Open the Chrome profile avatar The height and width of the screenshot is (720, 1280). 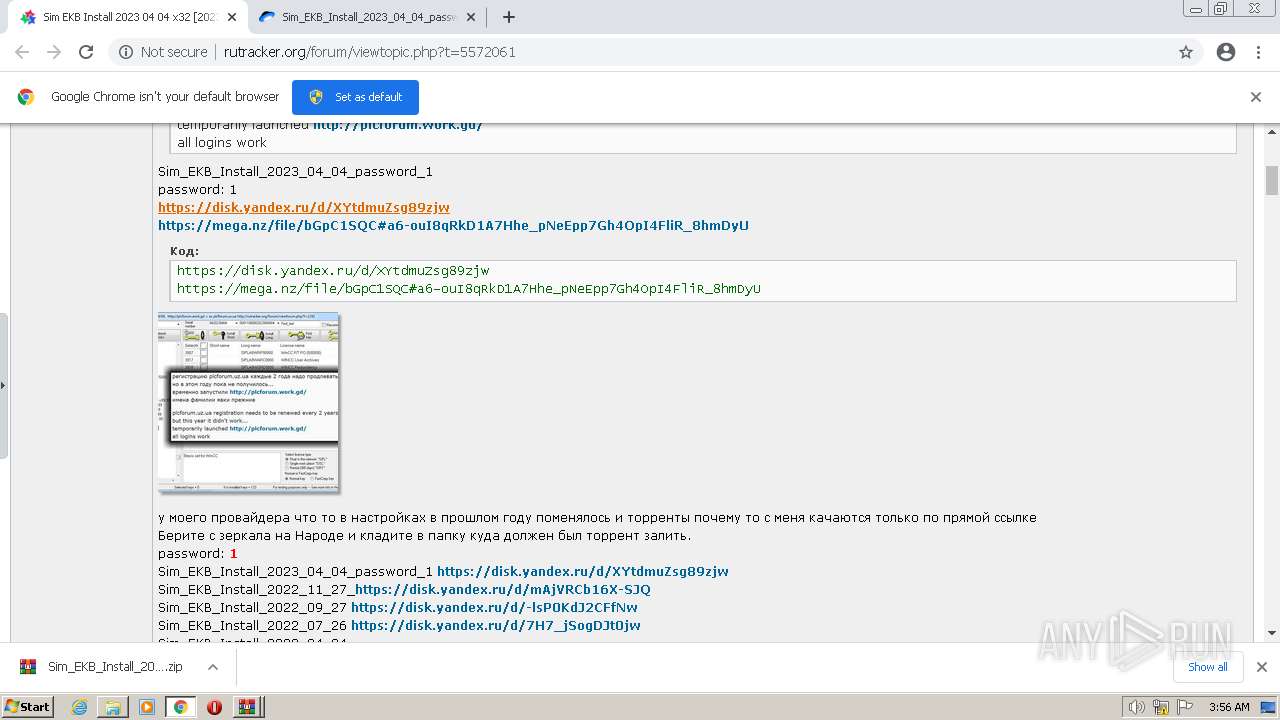(1226, 52)
